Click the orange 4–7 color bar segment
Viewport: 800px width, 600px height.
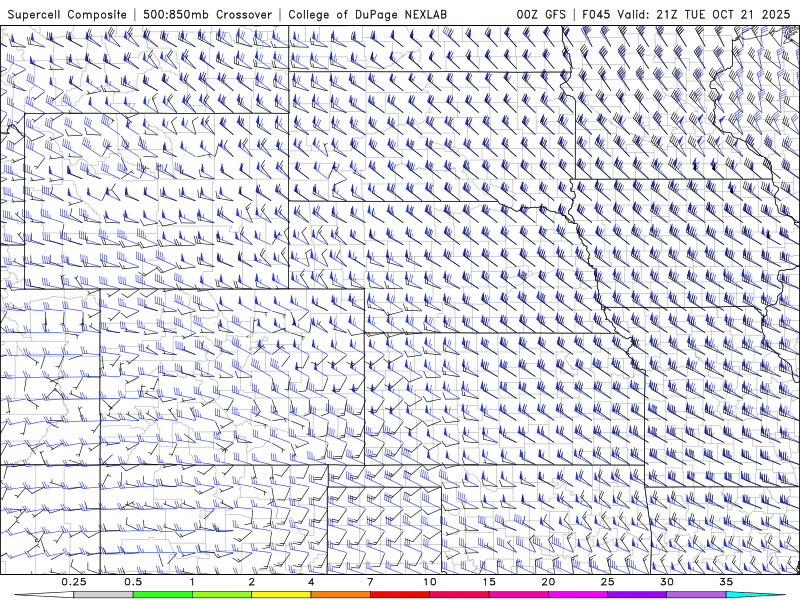340,595
